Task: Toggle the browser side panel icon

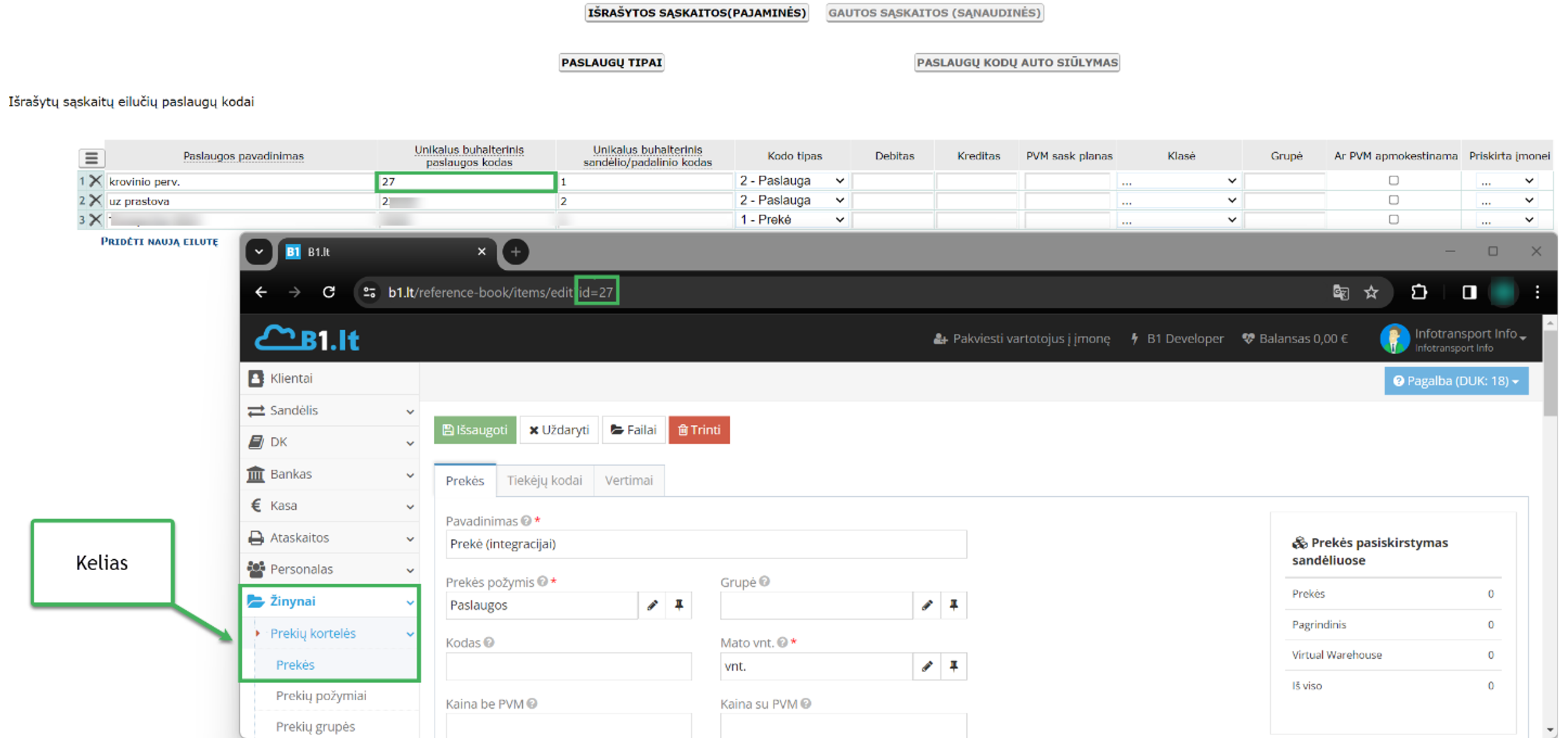Action: click(x=1470, y=294)
